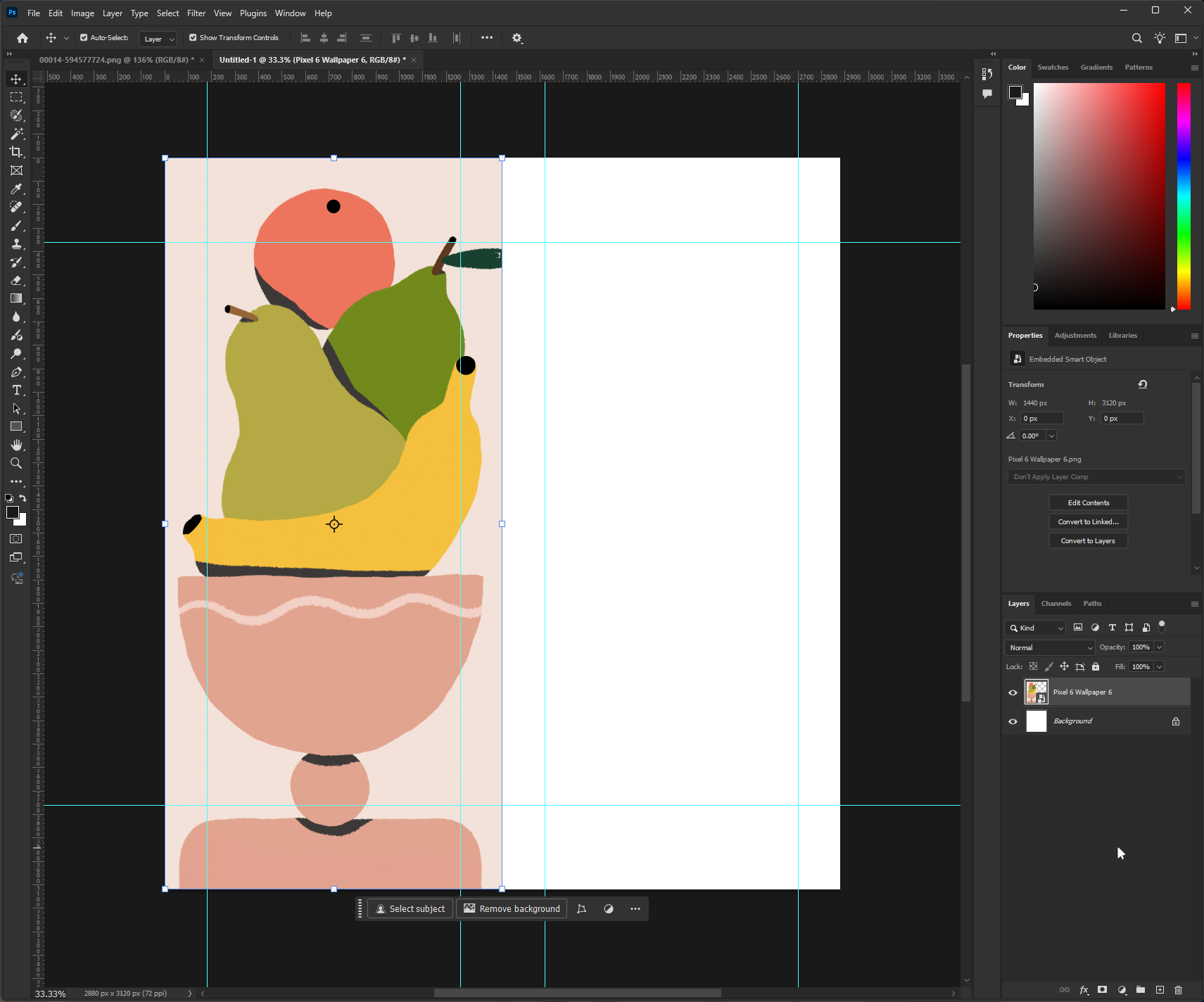Choose the Eraser tool
The image size is (1204, 1002).
(16, 280)
